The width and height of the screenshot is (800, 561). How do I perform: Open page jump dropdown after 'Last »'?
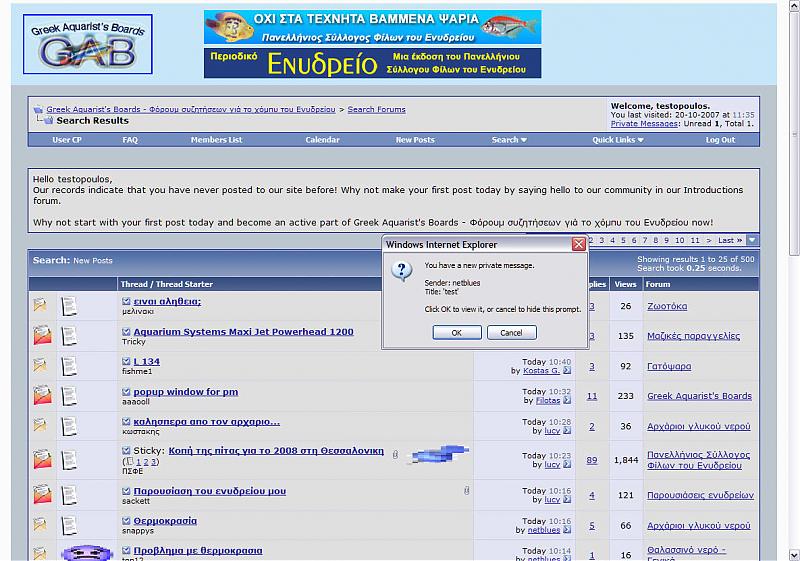coord(752,240)
